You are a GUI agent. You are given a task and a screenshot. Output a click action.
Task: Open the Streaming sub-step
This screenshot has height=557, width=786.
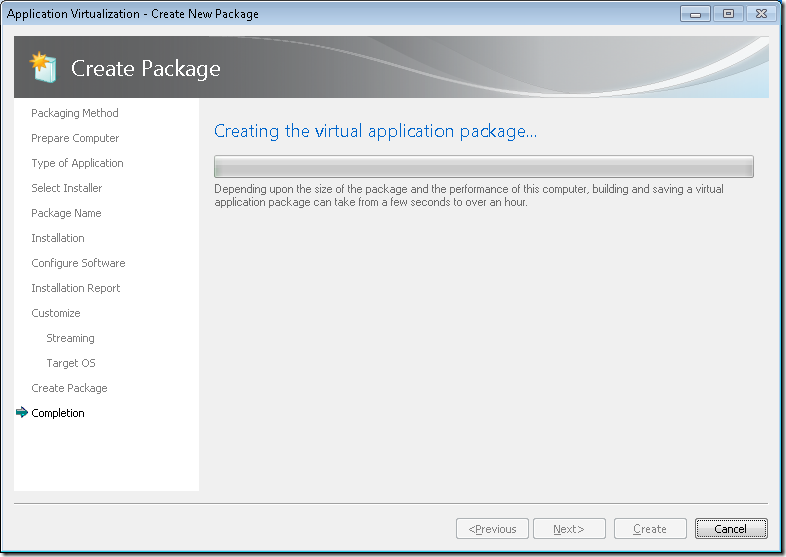pyautogui.click(x=70, y=338)
